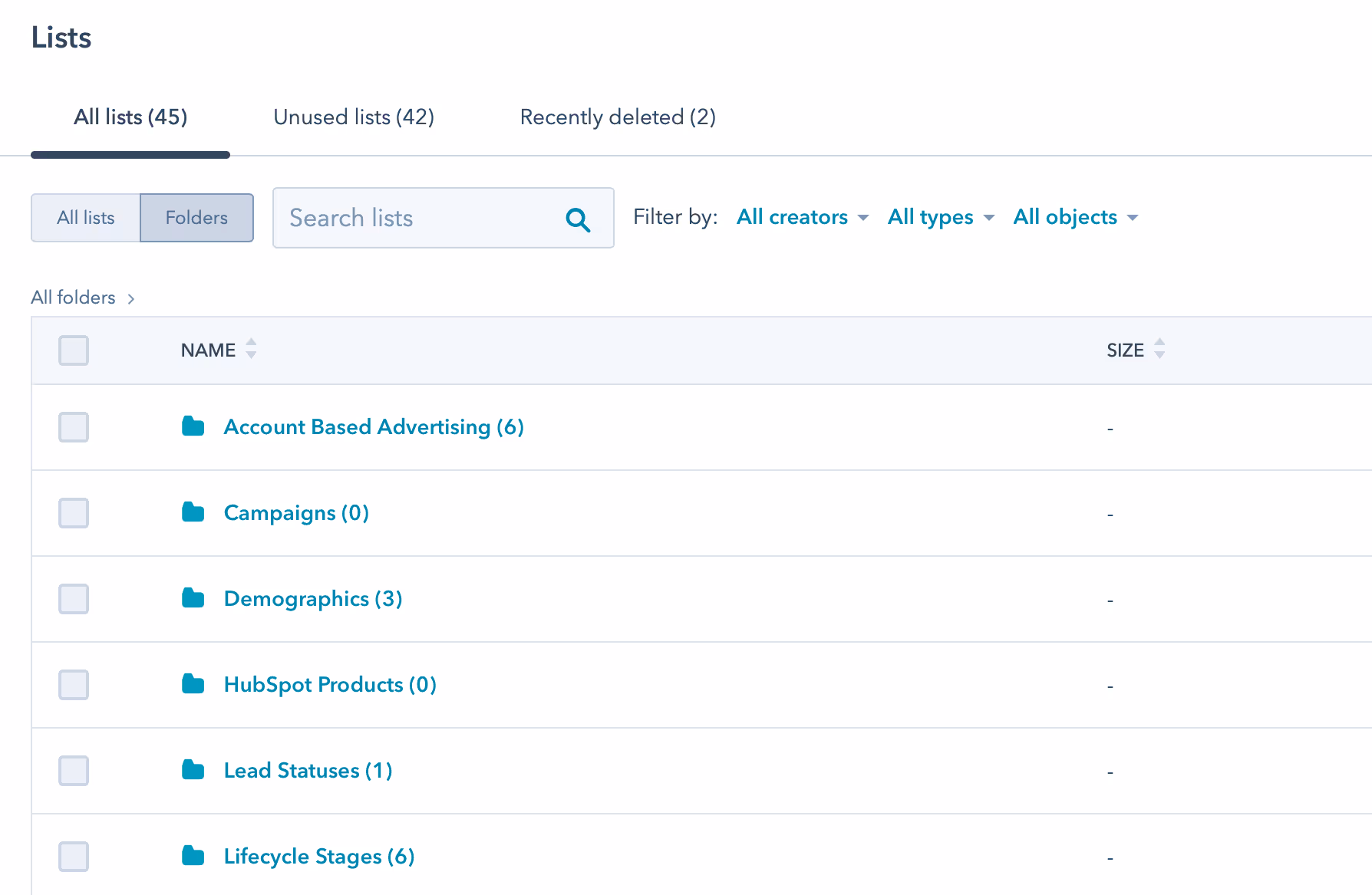Switch to the Unused lists tab
The image size is (1372, 895).
354,117
